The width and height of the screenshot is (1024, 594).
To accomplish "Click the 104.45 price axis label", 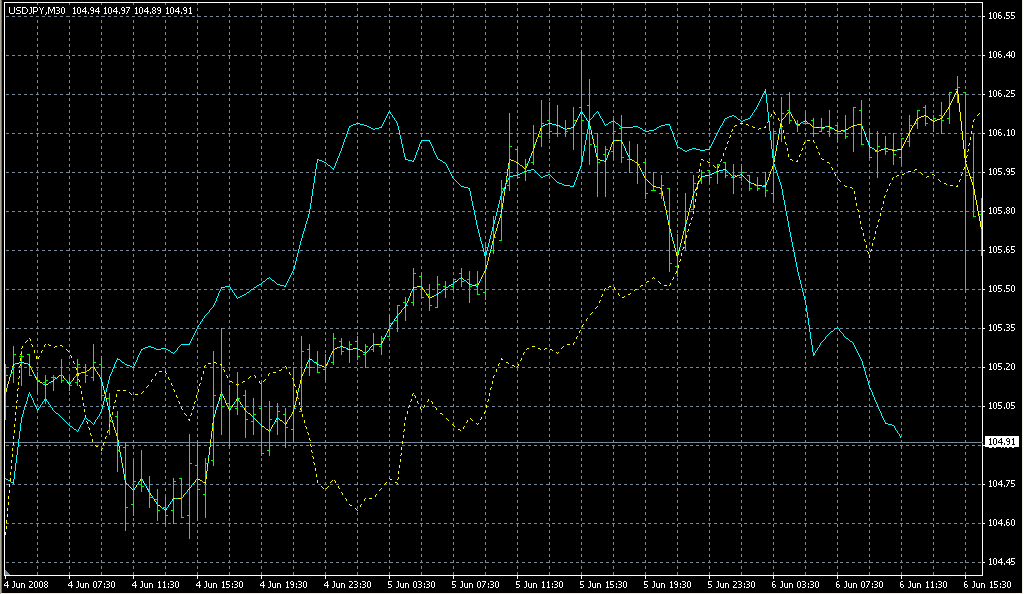I will [1001, 562].
